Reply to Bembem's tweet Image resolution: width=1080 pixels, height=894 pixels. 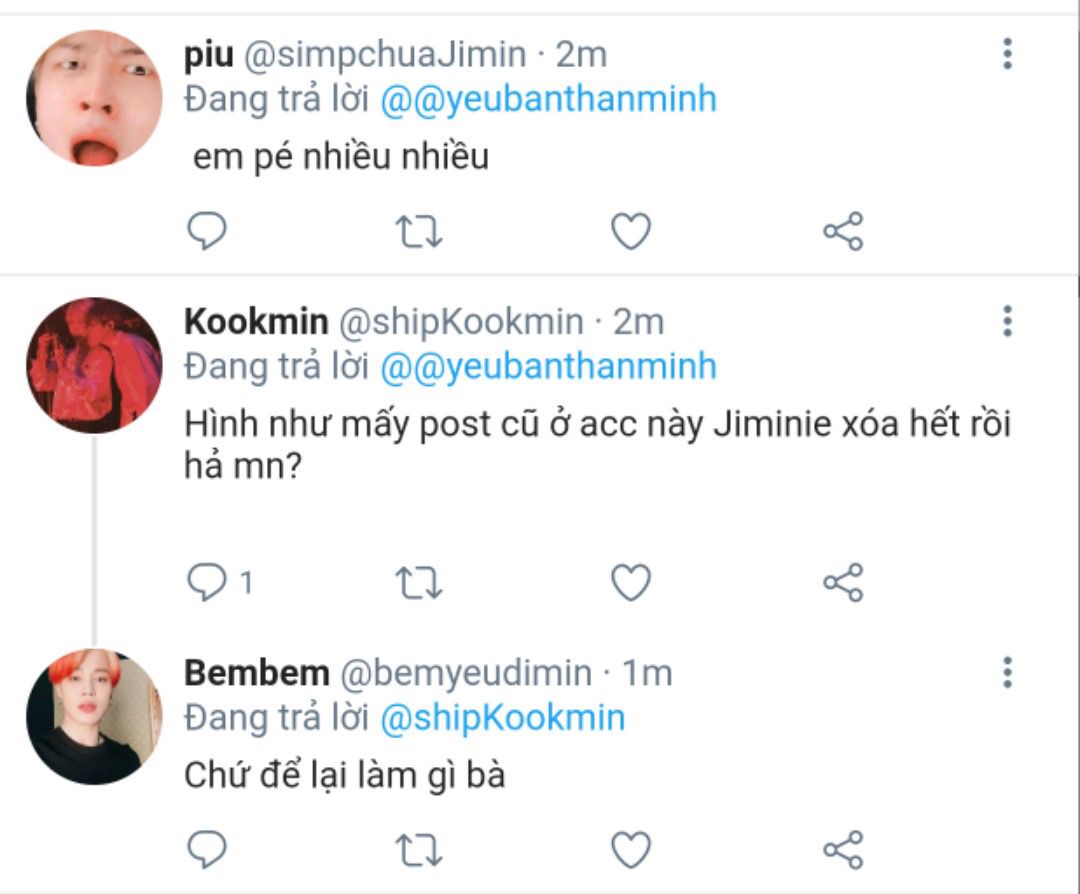207,850
